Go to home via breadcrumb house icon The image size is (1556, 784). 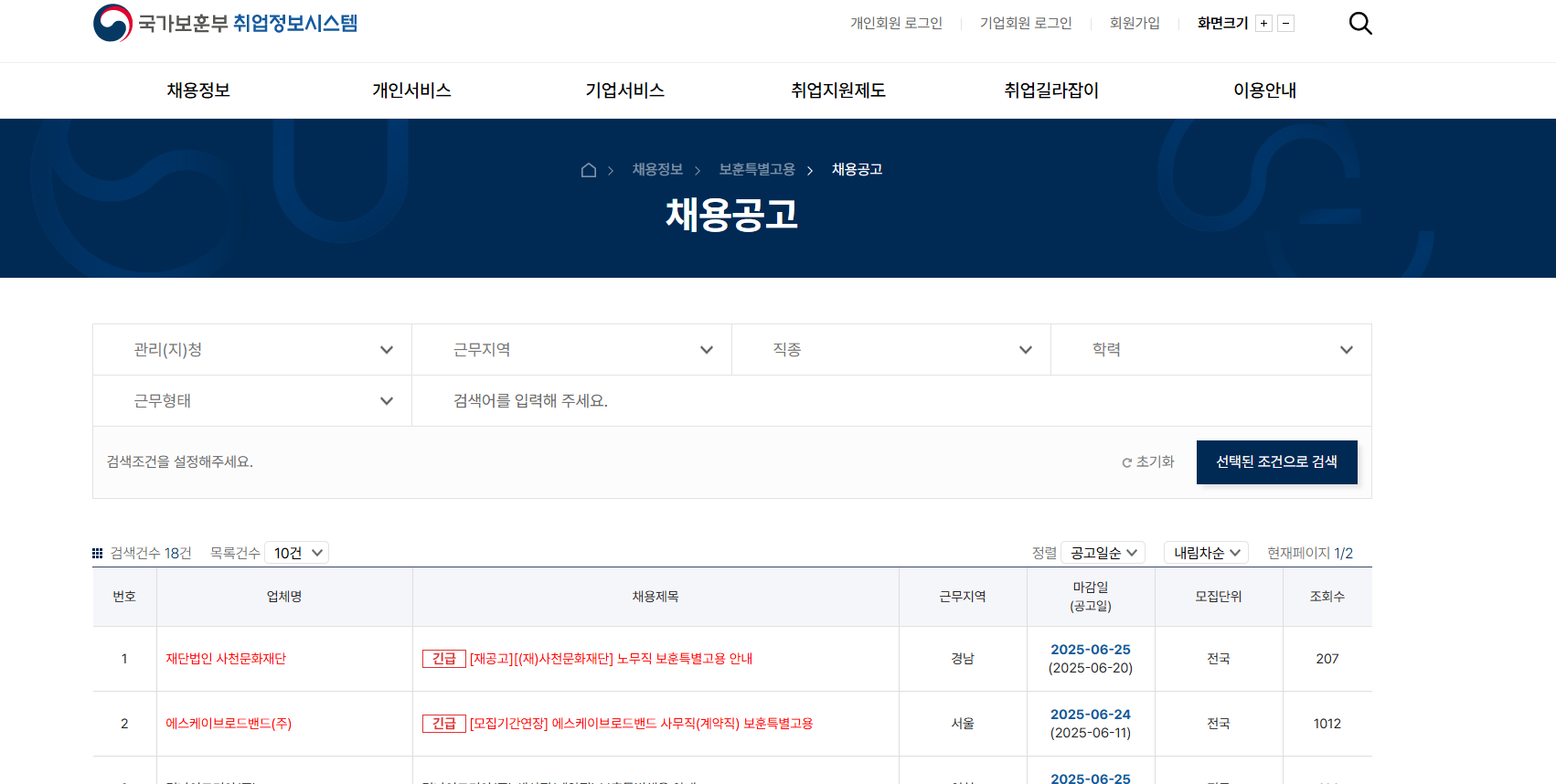[x=589, y=170]
